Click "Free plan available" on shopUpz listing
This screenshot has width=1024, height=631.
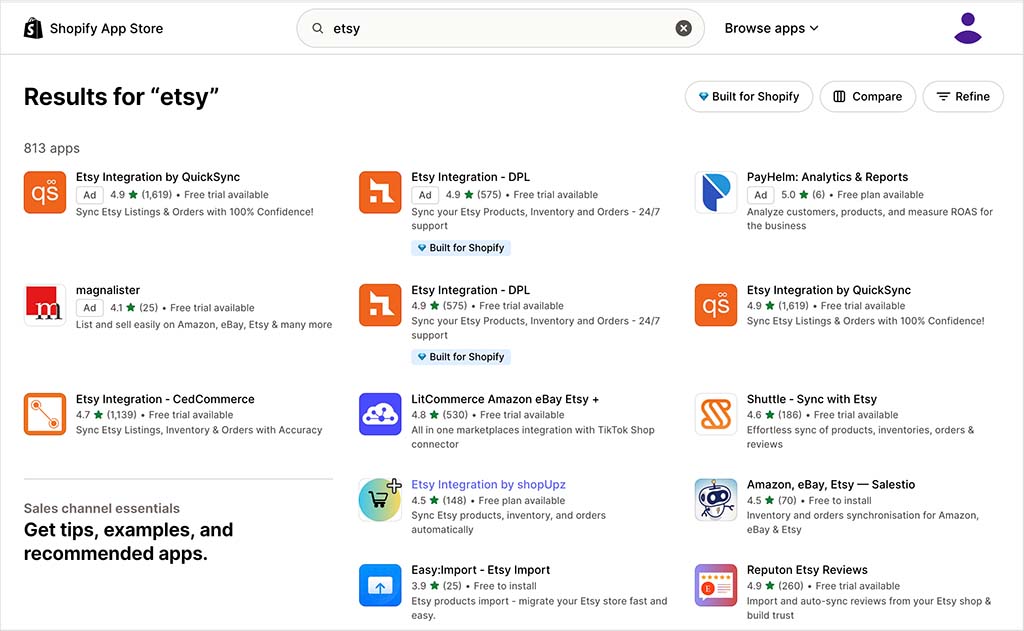(x=522, y=500)
